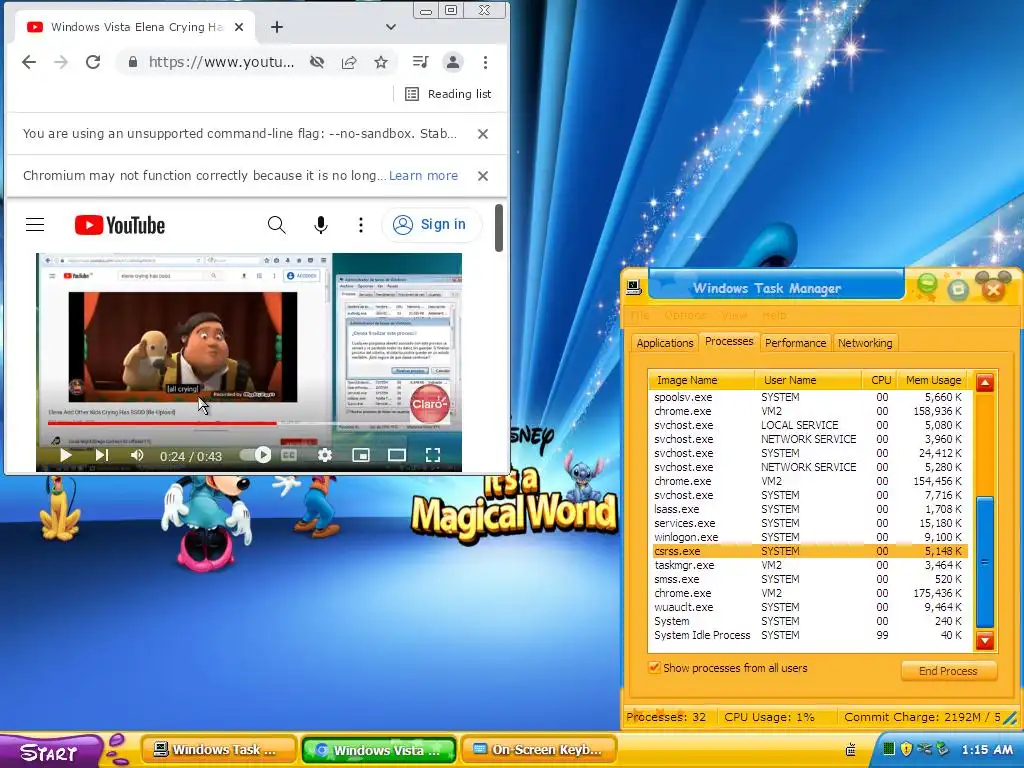The width and height of the screenshot is (1024, 768).
Task: Search with voice microphone icon
Action: coord(321,225)
